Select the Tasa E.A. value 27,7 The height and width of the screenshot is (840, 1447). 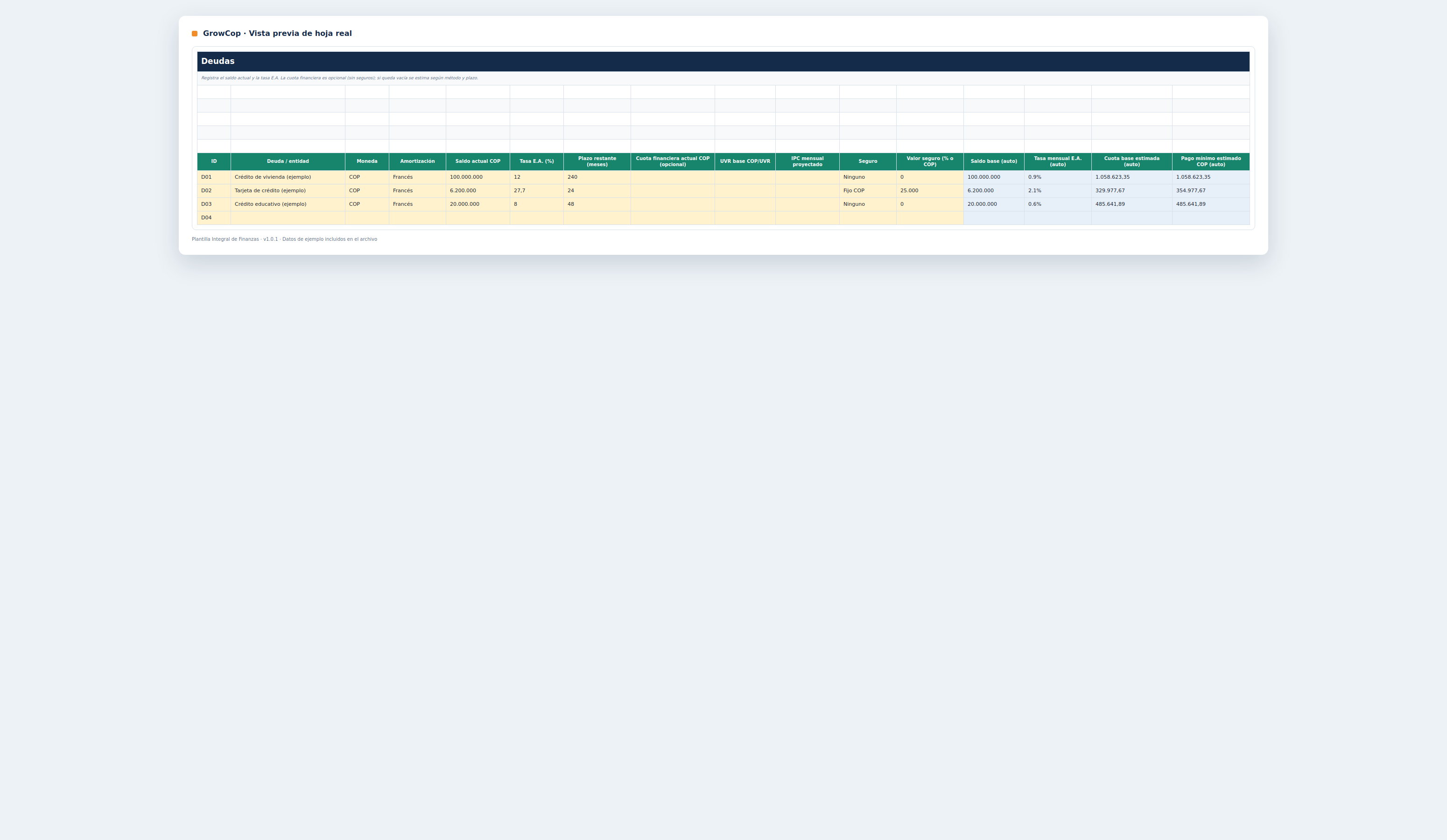coord(536,190)
